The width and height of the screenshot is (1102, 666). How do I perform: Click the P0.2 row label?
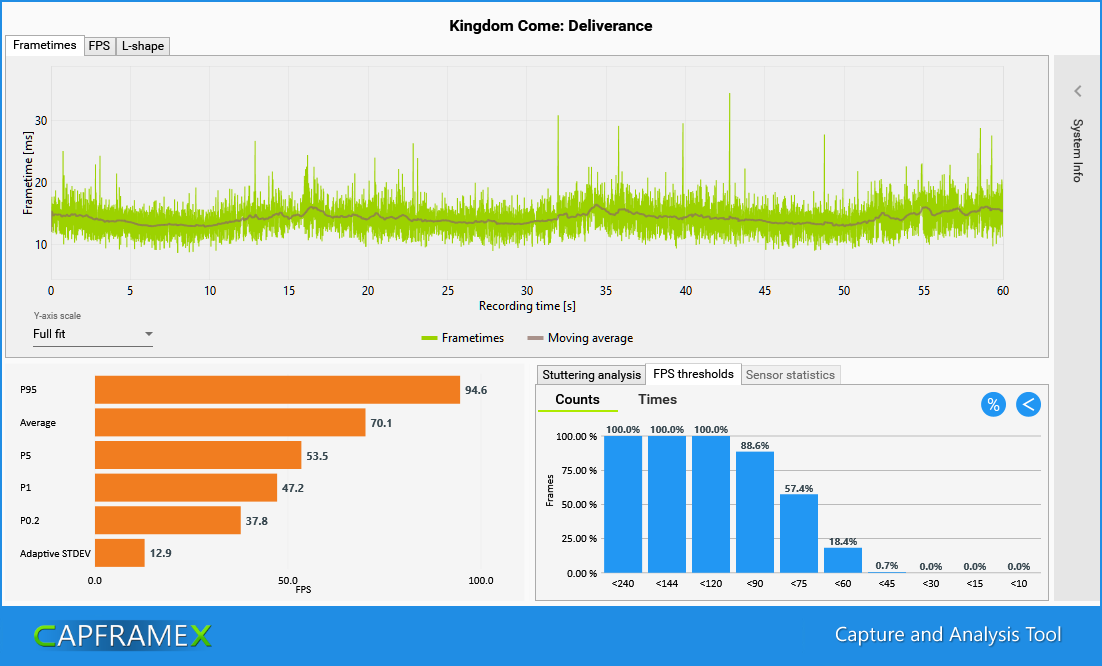tap(30, 521)
